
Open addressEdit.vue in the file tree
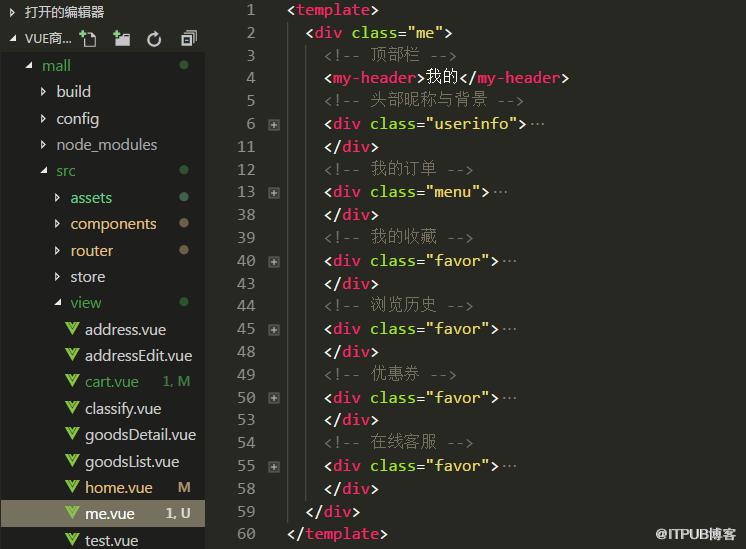(138, 356)
